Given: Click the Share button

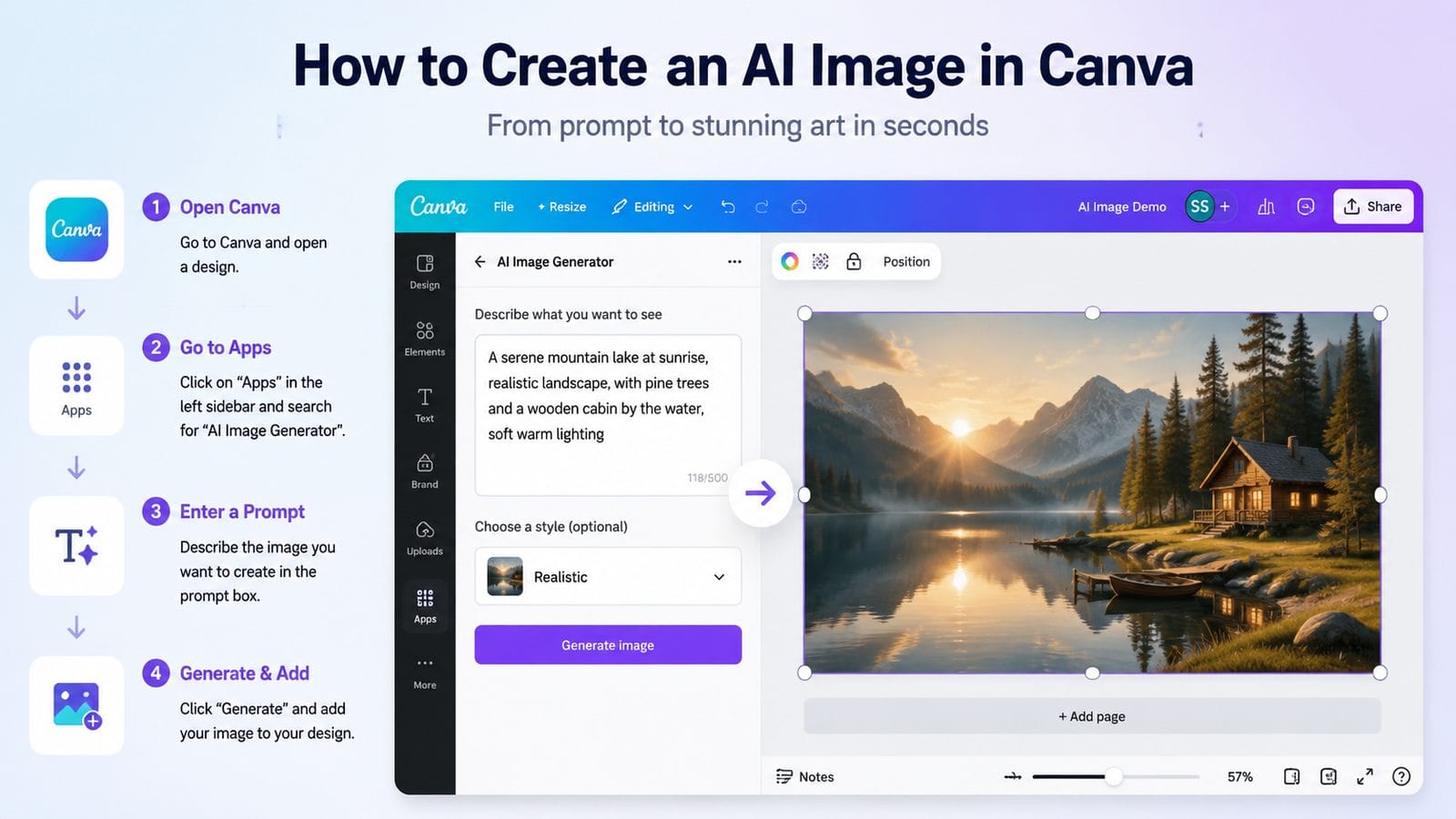Looking at the screenshot, I should (1373, 207).
